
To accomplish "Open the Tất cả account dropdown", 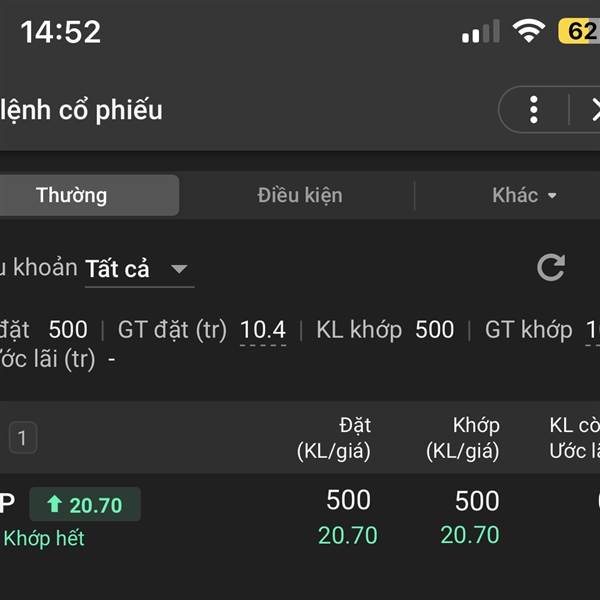I will pyautogui.click(x=137, y=269).
